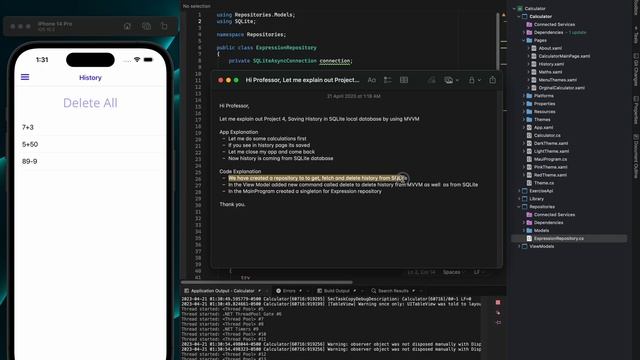Screen dimensions: 640x360
Task: Expand the Models folder in Repositories
Action: (524, 231)
